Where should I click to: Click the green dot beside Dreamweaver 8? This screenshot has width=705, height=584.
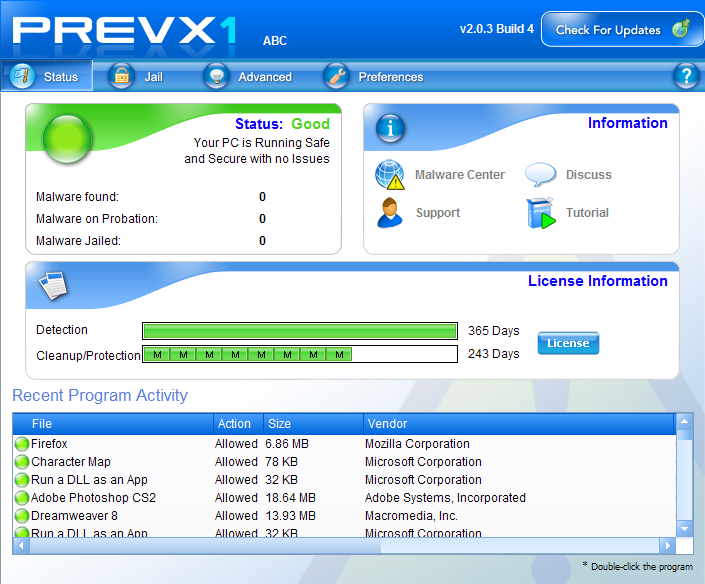(x=22, y=516)
